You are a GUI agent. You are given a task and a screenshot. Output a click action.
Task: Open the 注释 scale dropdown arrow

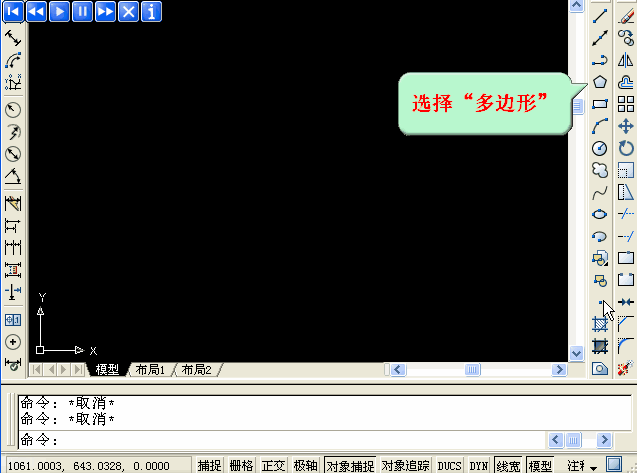(594, 468)
